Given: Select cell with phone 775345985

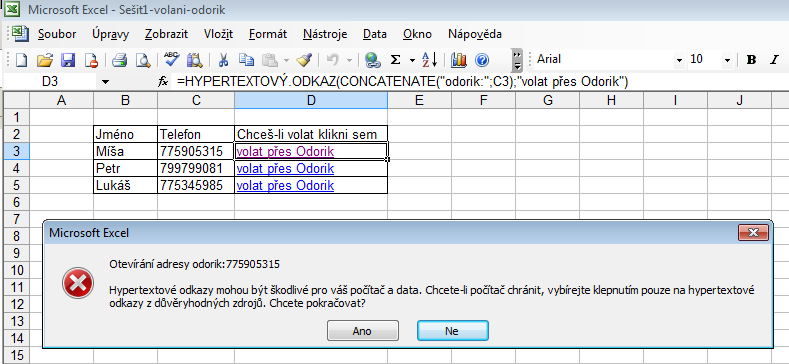Looking at the screenshot, I should pyautogui.click(x=196, y=185).
